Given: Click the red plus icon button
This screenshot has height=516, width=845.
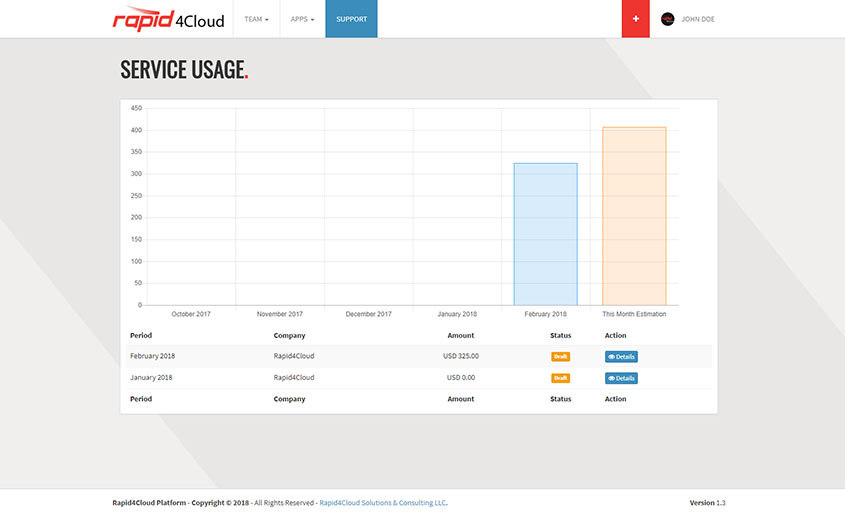Looking at the screenshot, I should 635,19.
